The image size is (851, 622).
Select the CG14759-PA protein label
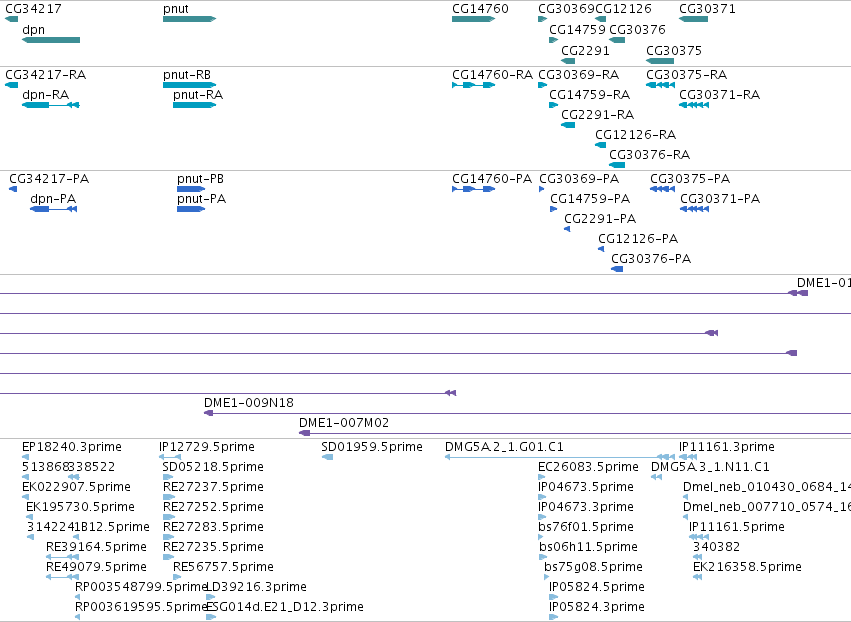[590, 199]
